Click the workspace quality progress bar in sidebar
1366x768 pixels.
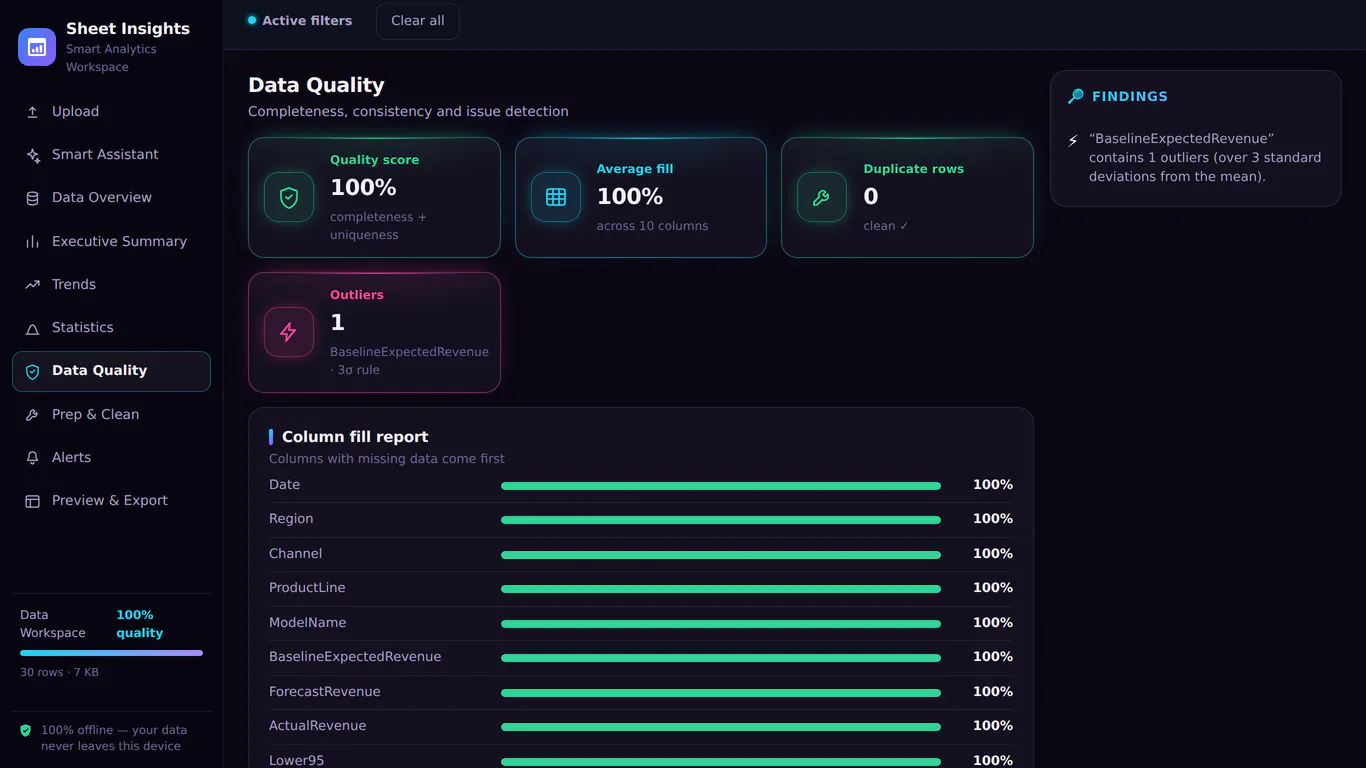tap(111, 653)
